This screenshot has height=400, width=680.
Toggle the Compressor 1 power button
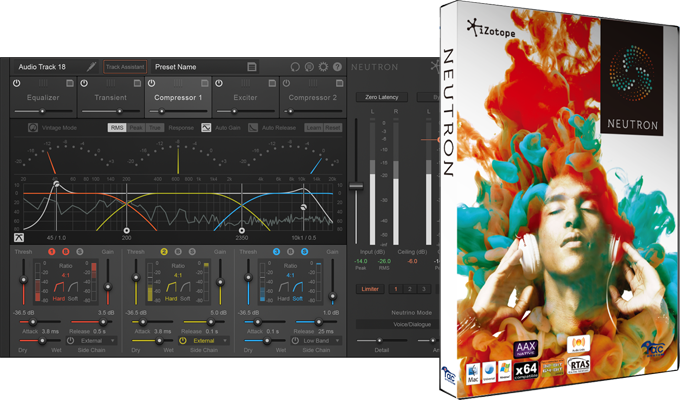(x=151, y=83)
